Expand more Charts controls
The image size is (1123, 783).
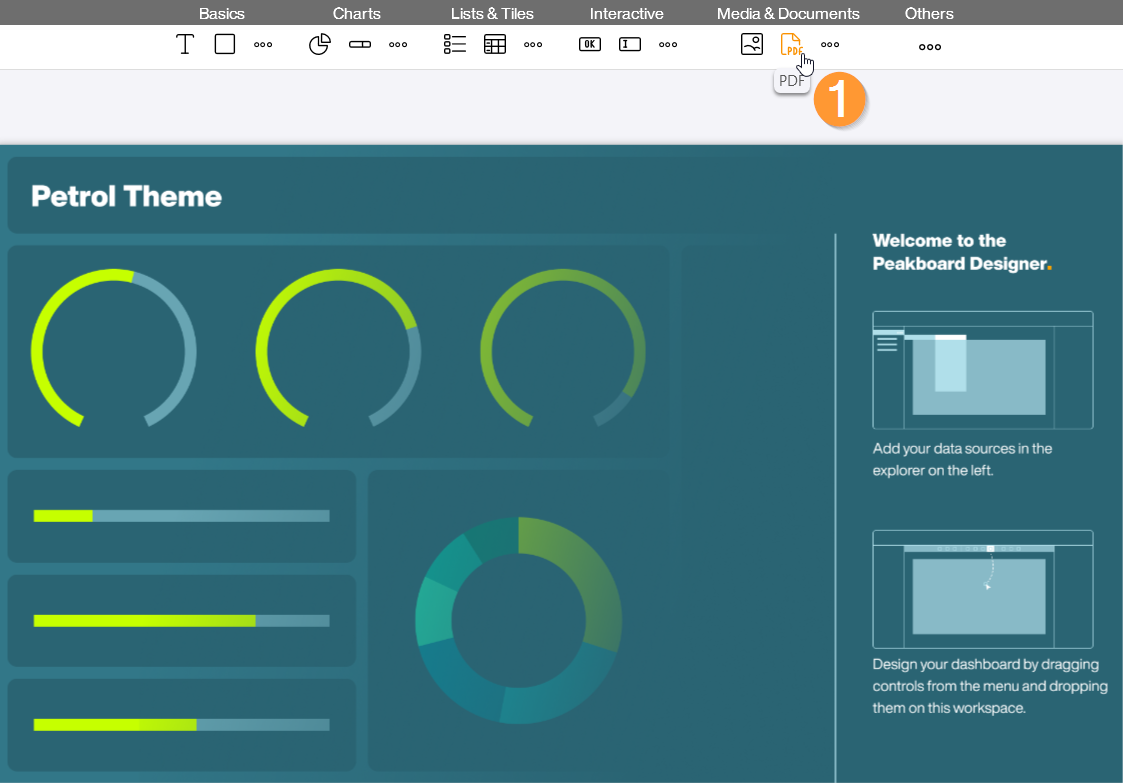coord(398,45)
